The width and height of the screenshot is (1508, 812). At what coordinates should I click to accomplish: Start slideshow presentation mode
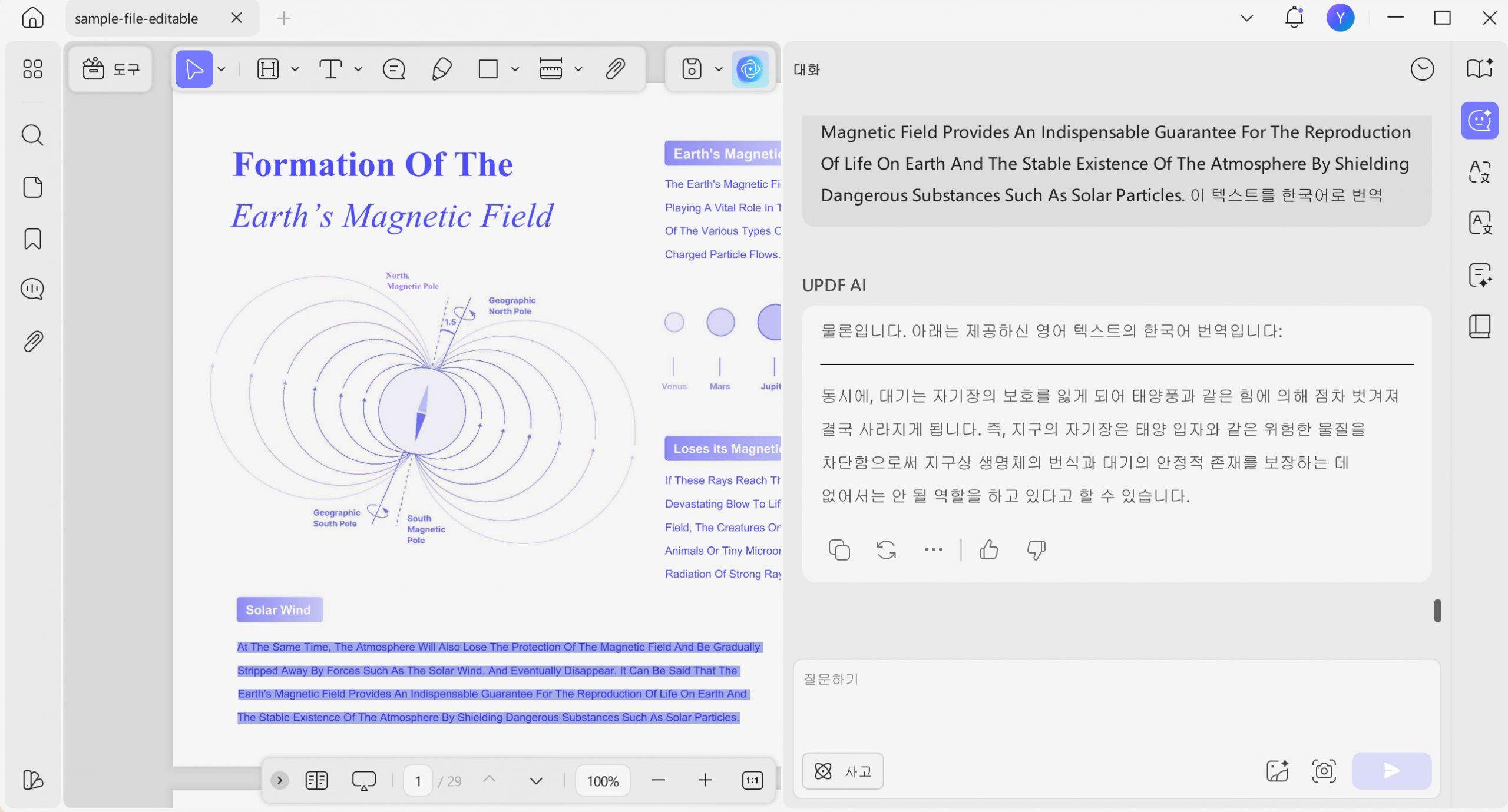click(x=363, y=780)
